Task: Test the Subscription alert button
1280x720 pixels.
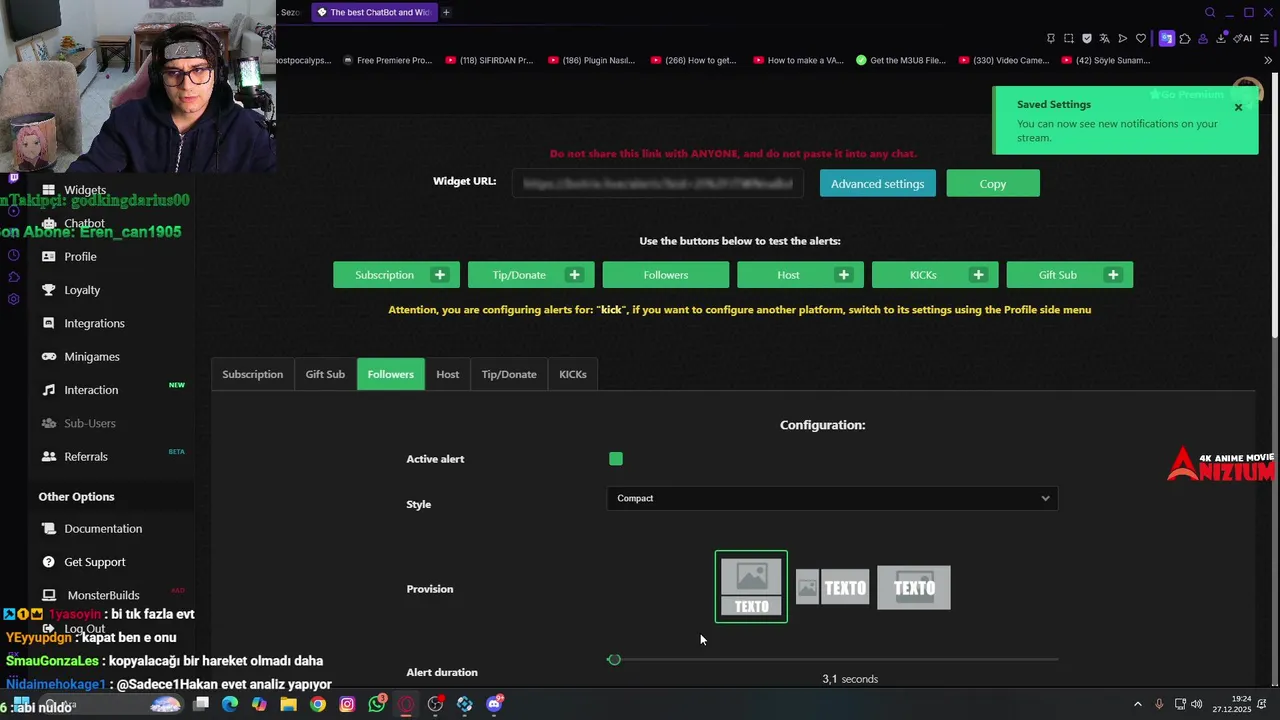Action: [396, 275]
